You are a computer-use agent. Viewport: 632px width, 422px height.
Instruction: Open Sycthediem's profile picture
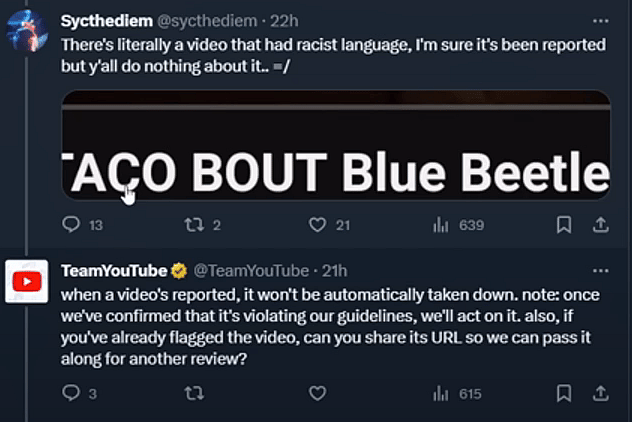point(27,31)
